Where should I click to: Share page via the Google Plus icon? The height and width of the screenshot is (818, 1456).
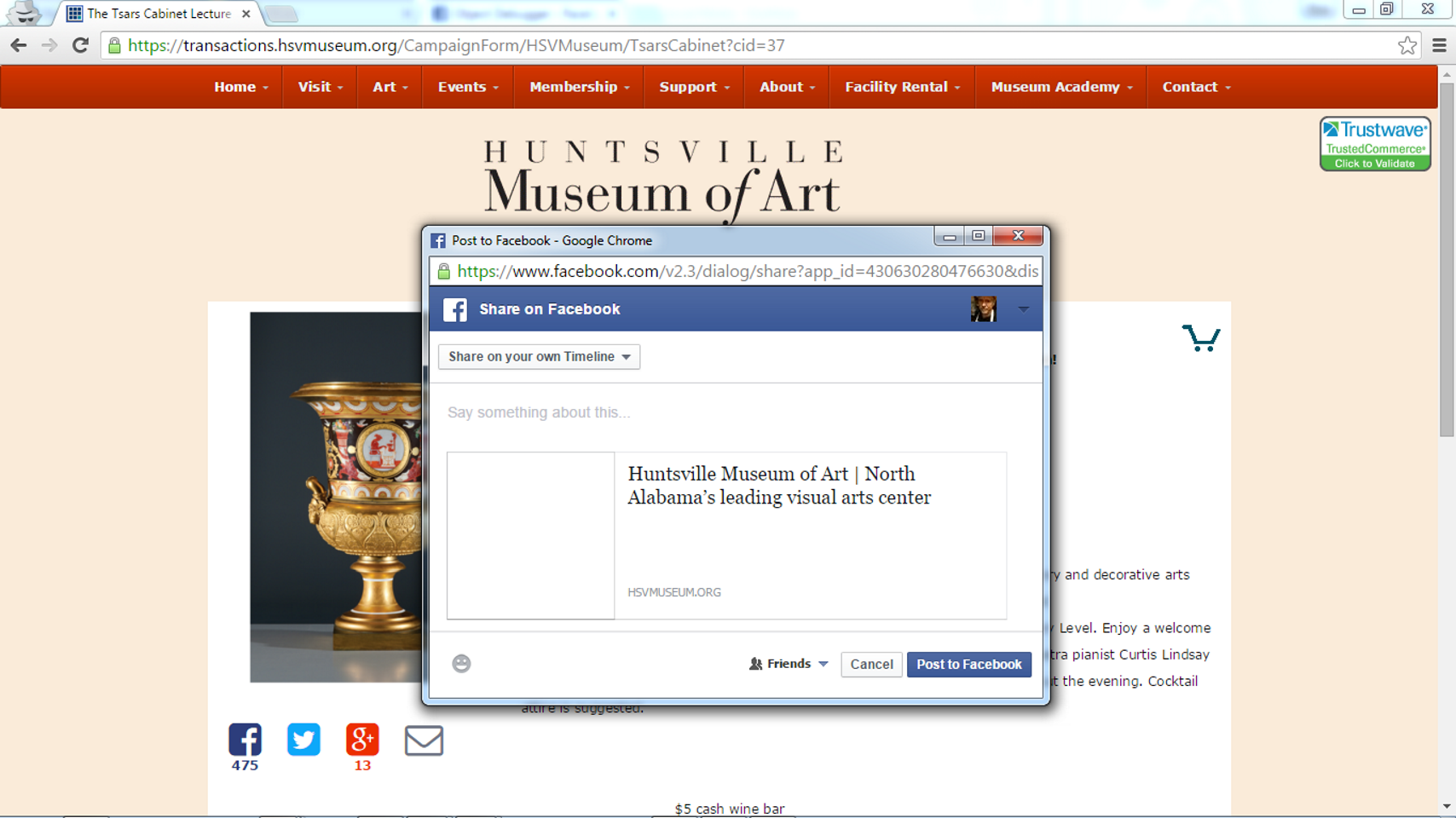362,739
